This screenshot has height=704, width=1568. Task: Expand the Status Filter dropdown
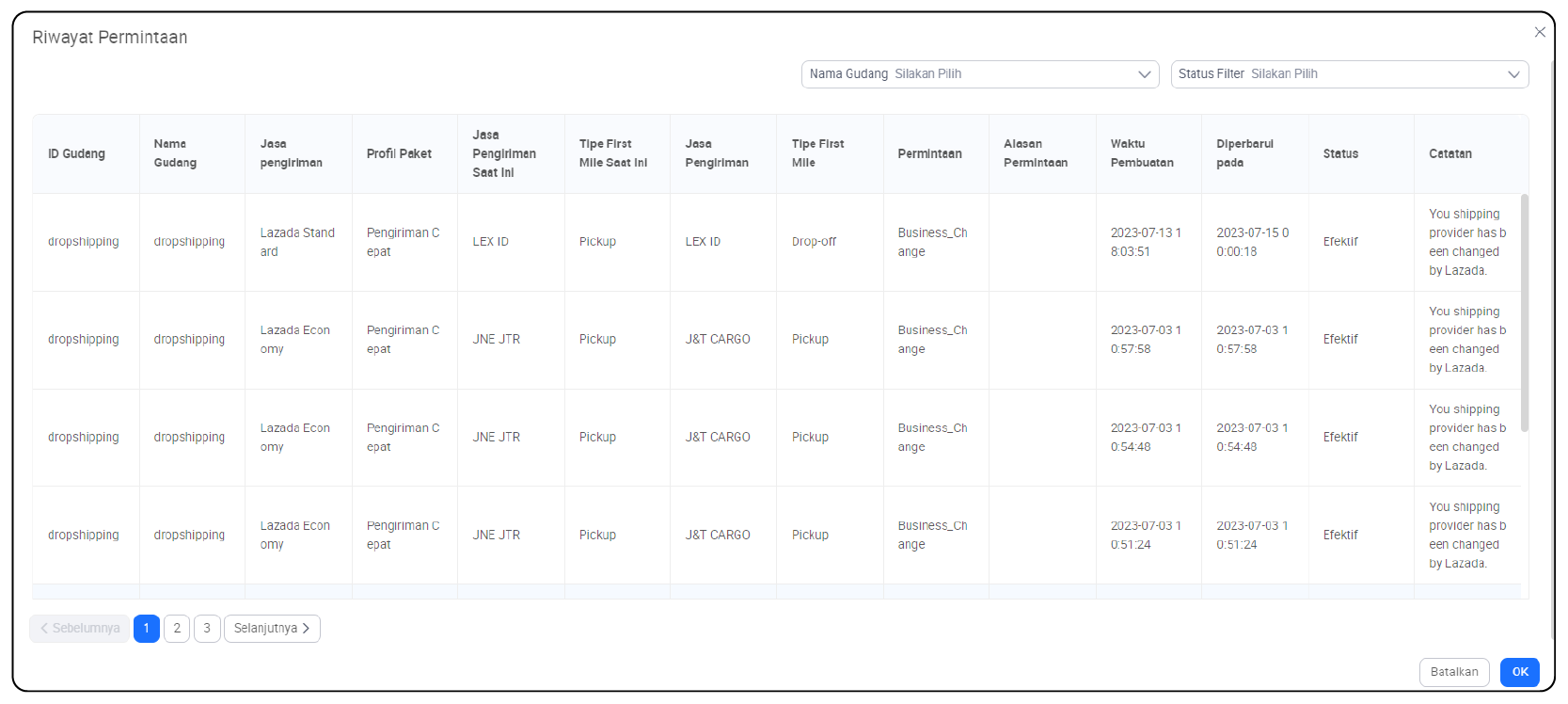click(x=1349, y=74)
